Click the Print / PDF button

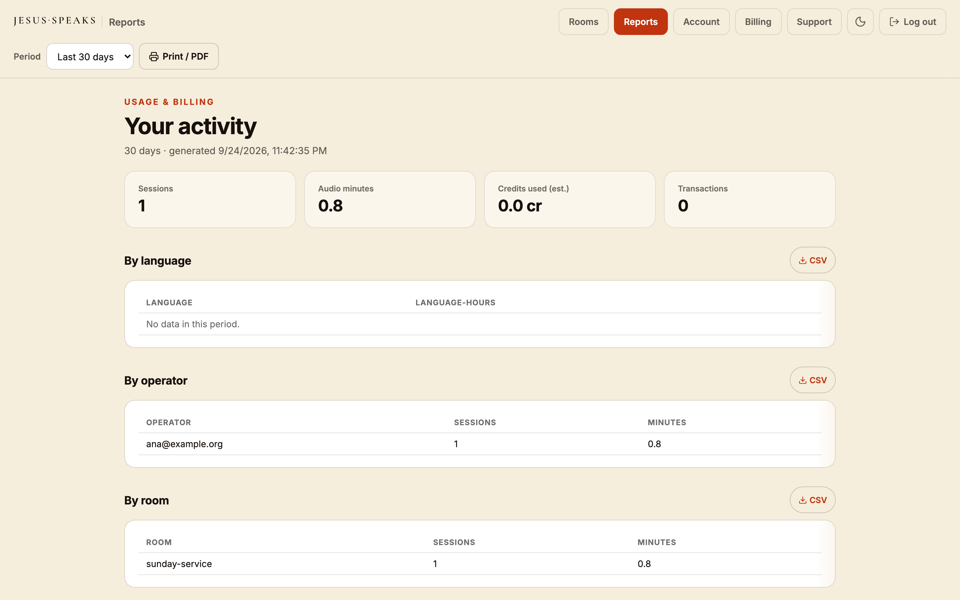179,56
